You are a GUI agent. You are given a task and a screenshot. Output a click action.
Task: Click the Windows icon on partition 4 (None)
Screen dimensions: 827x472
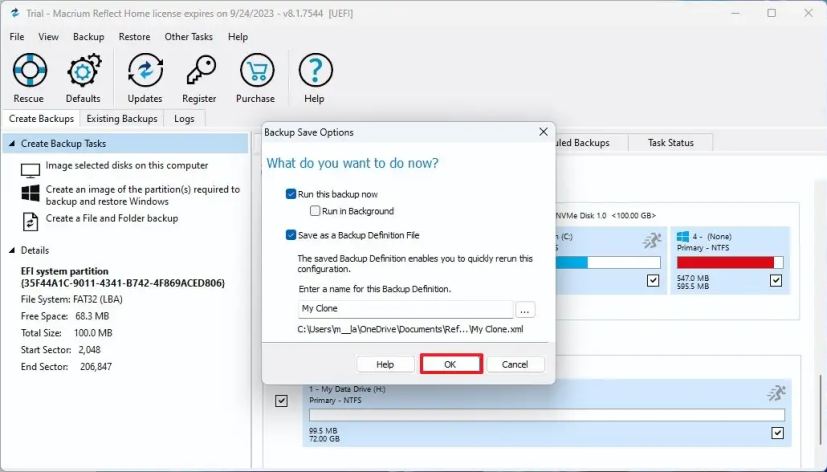pos(683,236)
